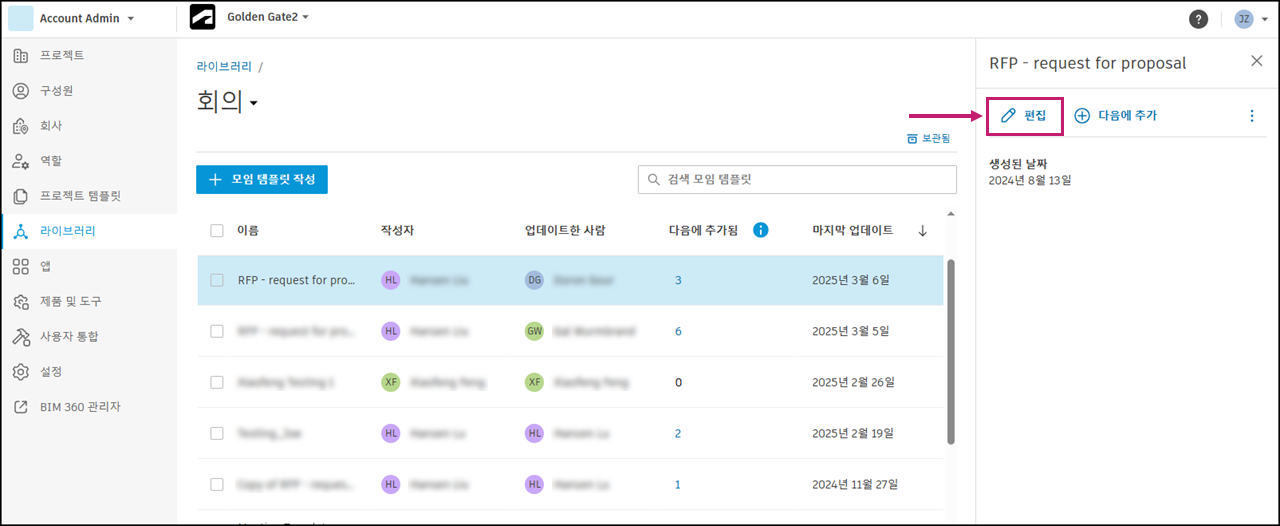Check the checkbox of row dated 2025년 2월 19일
This screenshot has width=1280, height=526.
pyautogui.click(x=217, y=433)
